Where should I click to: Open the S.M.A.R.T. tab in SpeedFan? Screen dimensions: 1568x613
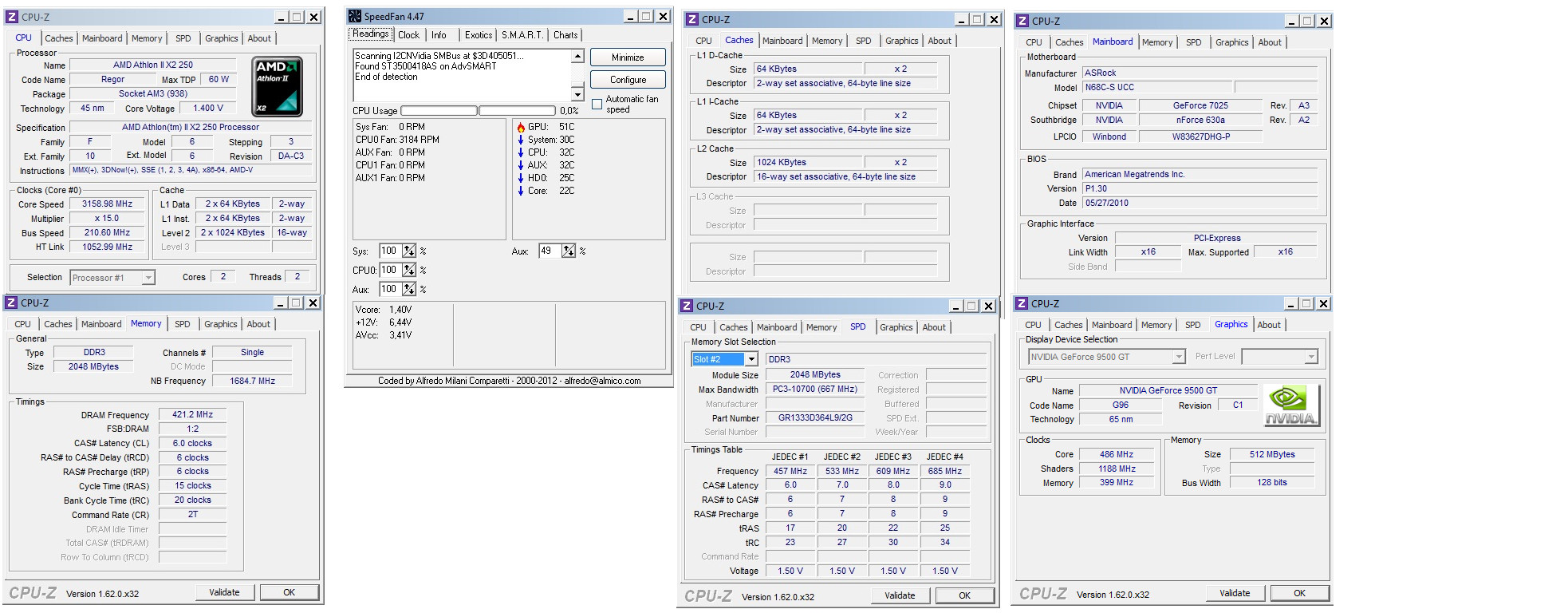(x=522, y=35)
